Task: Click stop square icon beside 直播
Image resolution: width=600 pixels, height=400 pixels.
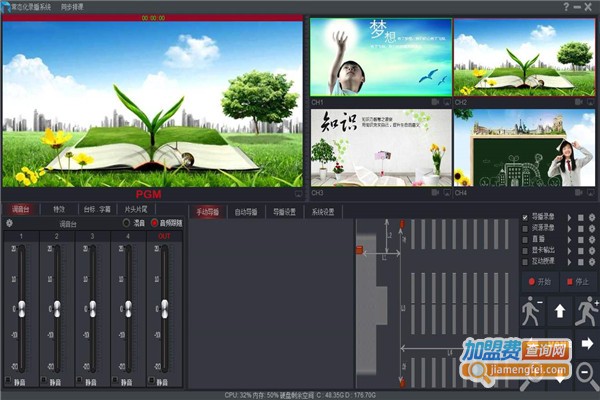Action: pyautogui.click(x=581, y=239)
